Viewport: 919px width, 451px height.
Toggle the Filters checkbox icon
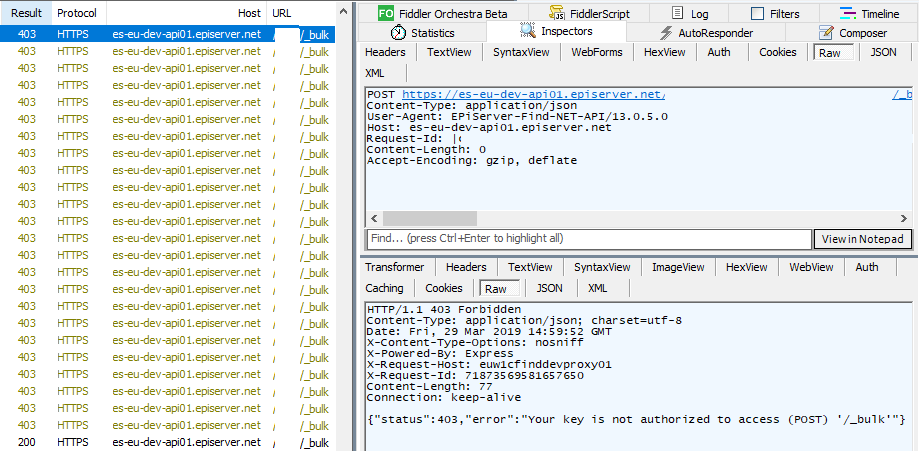(x=757, y=13)
